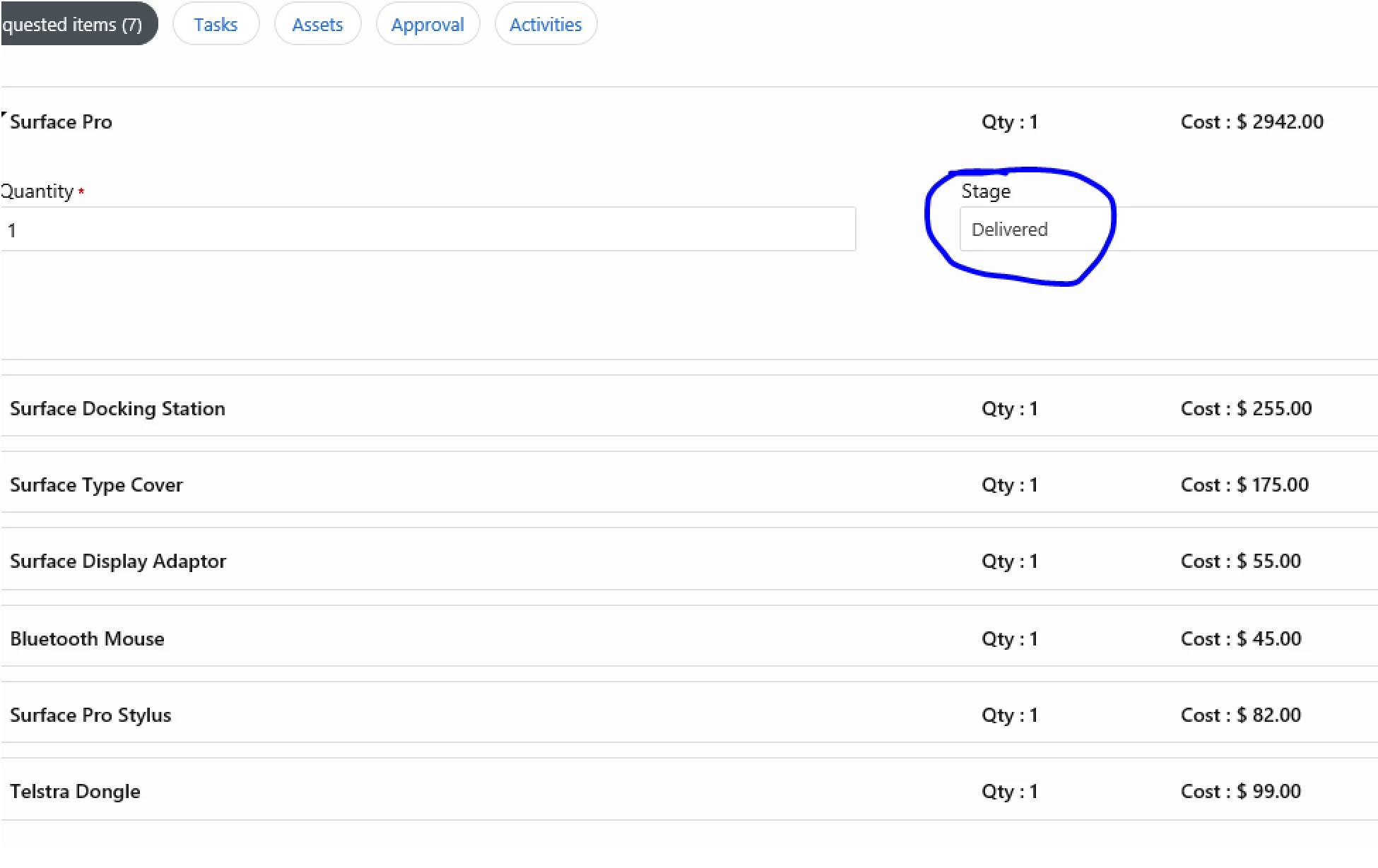1378x868 pixels.
Task: Click the Stage field label
Action: 986,191
